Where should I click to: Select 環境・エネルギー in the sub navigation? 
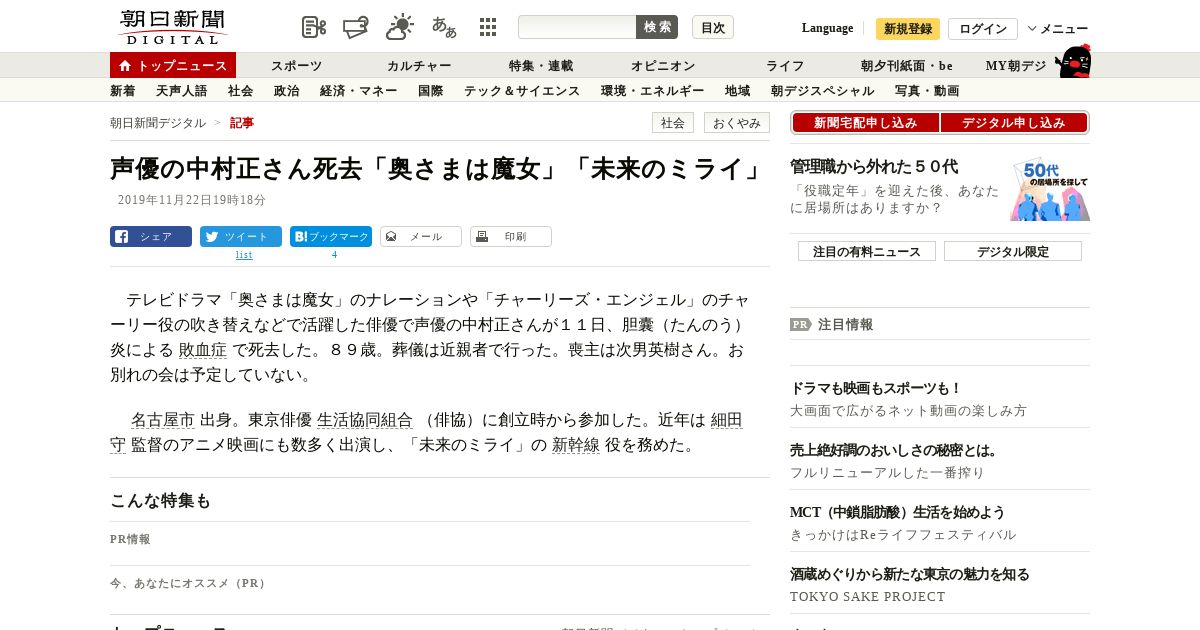(x=653, y=91)
